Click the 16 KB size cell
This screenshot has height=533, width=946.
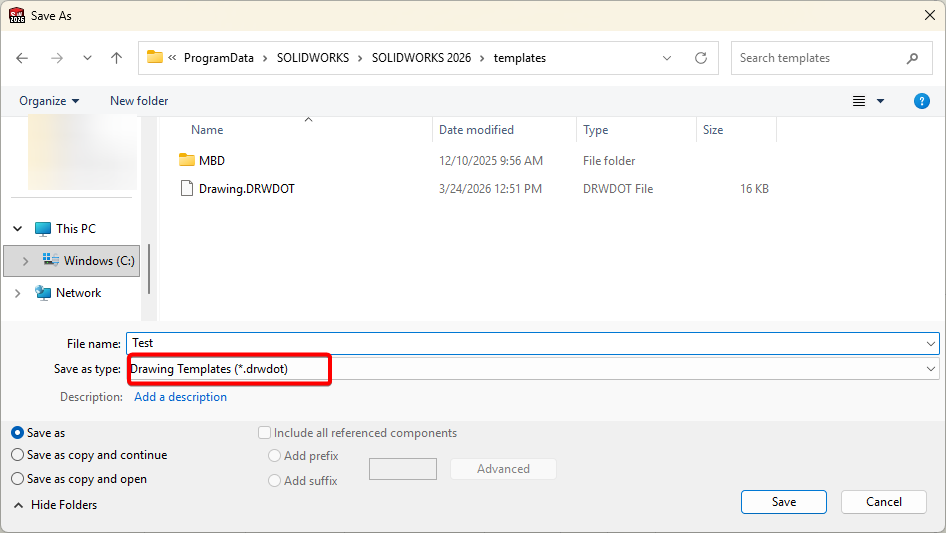(754, 189)
